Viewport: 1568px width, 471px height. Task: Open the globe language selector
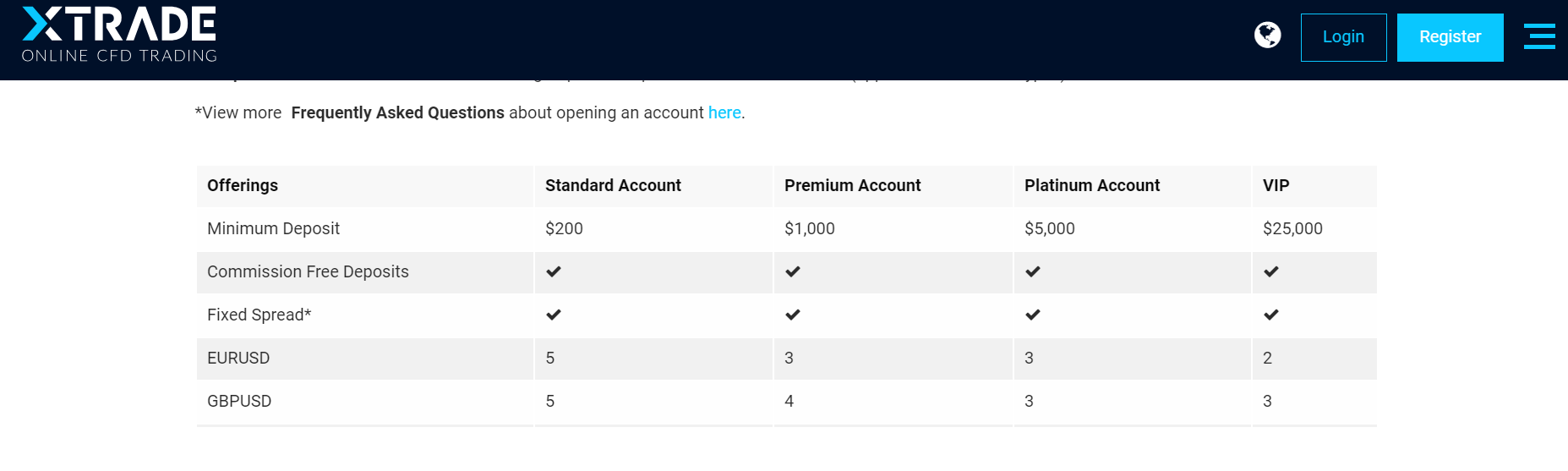pos(1267,36)
